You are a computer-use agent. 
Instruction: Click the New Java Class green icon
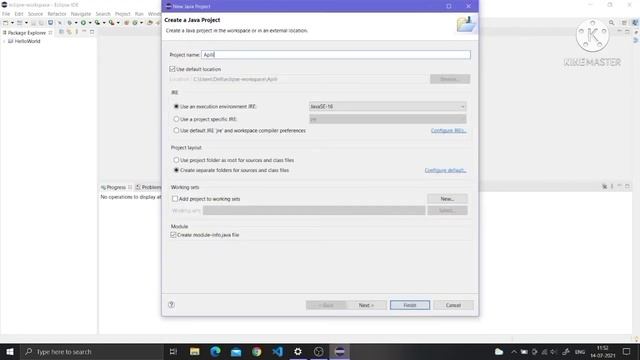coord(135,23)
